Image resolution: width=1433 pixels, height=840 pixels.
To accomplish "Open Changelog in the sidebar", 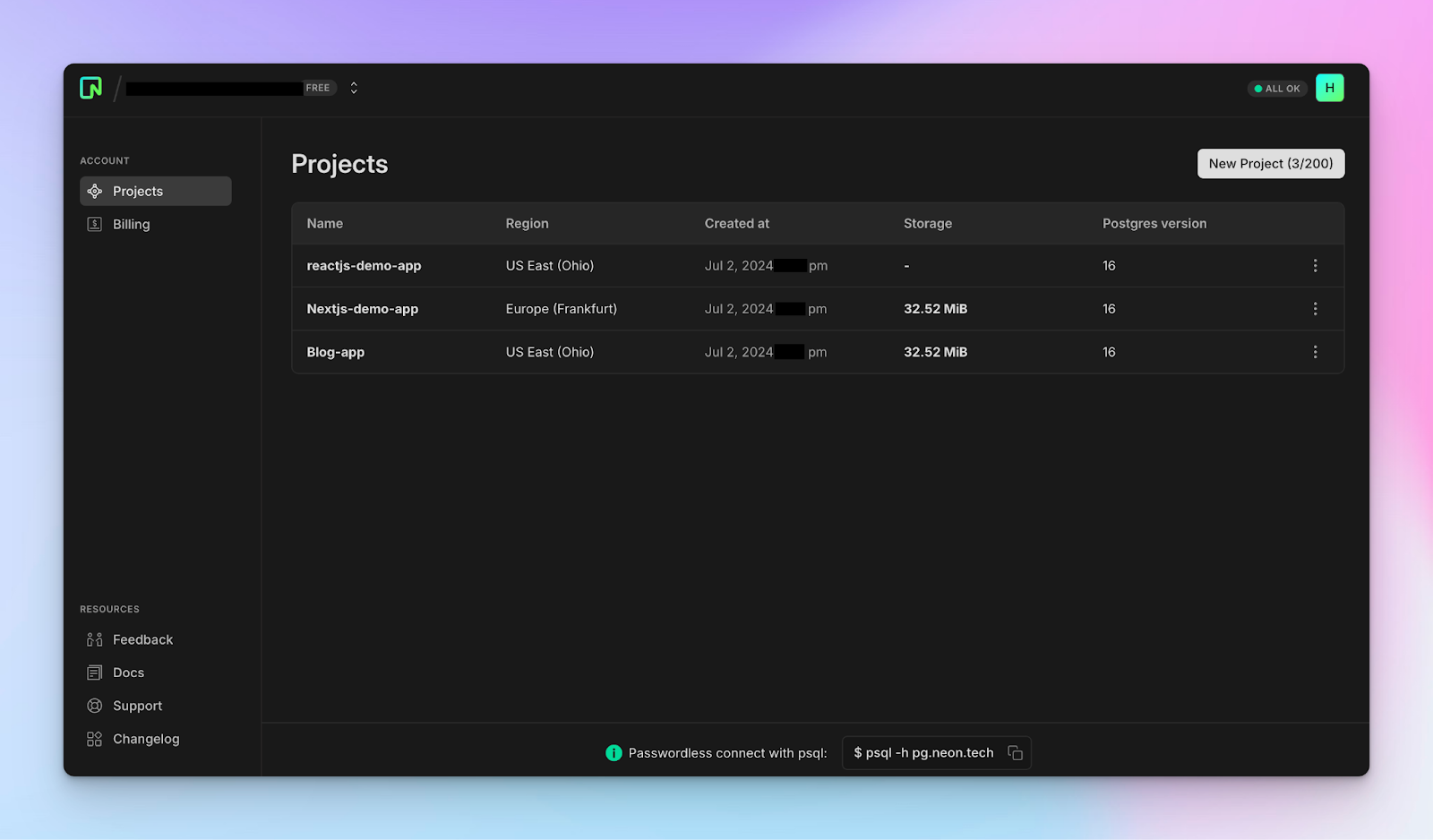I will point(156,739).
